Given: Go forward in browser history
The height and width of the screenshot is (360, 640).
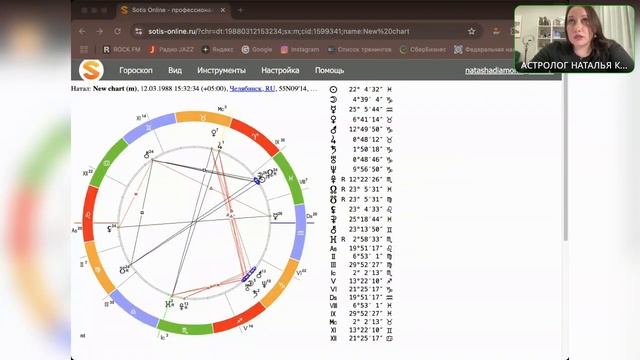Looking at the screenshot, I should (x=100, y=31).
